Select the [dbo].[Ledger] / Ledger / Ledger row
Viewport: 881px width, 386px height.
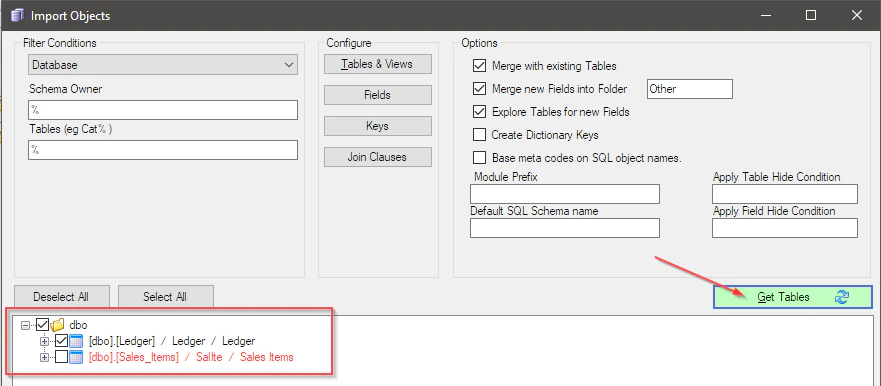pyautogui.click(x=172, y=341)
